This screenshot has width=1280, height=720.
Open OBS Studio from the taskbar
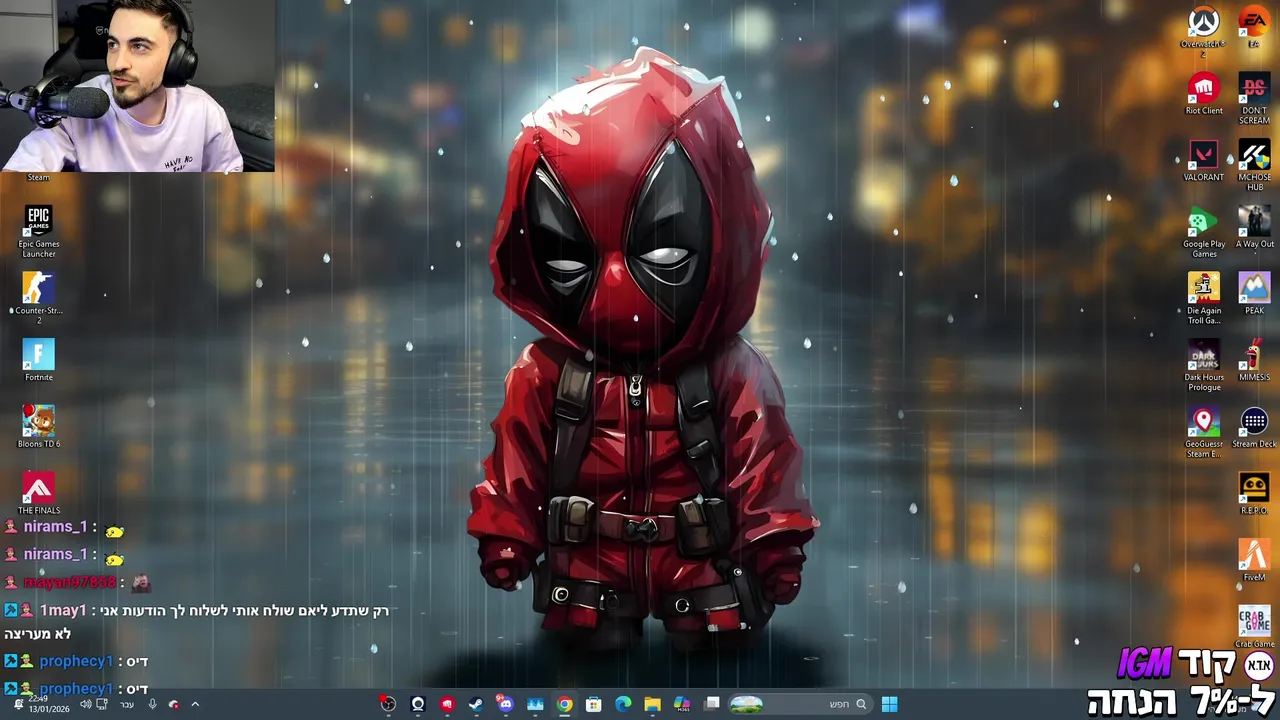(x=387, y=704)
